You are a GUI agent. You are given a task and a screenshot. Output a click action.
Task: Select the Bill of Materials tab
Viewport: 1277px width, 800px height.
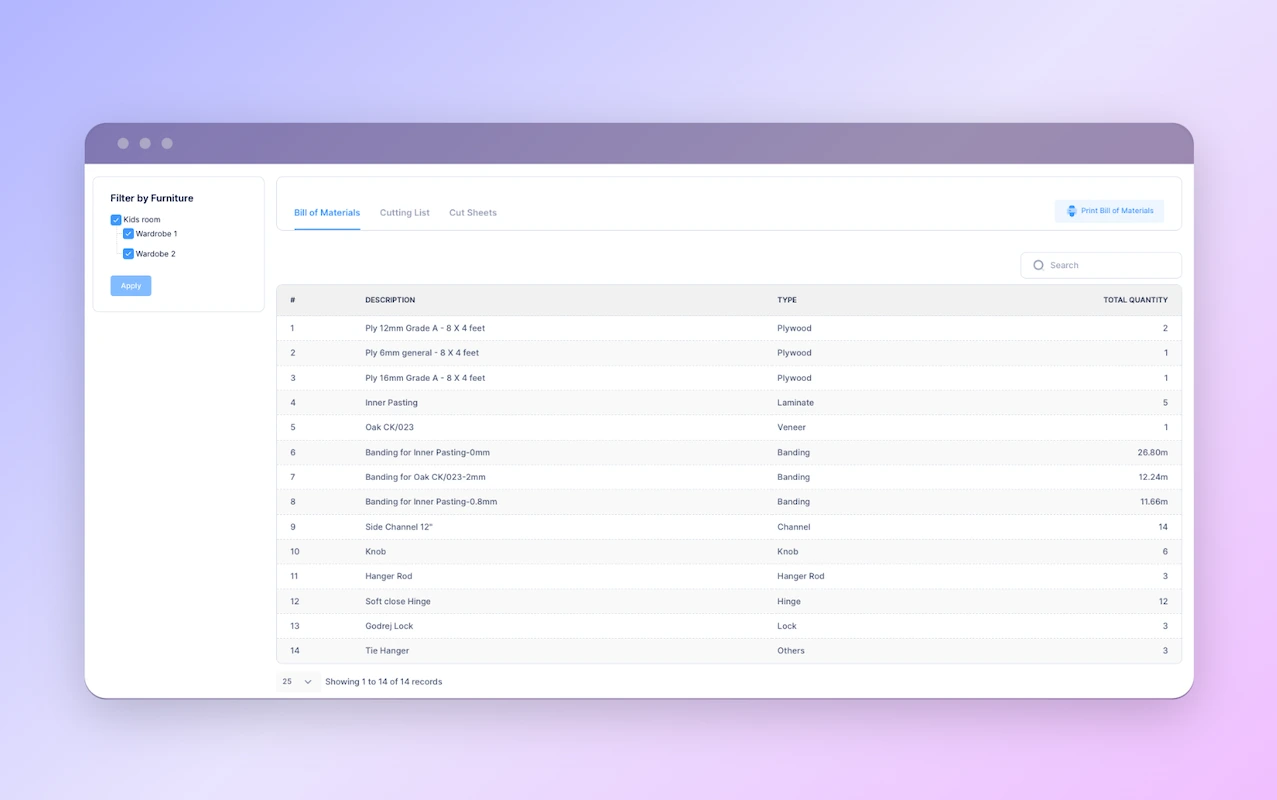tap(326, 212)
